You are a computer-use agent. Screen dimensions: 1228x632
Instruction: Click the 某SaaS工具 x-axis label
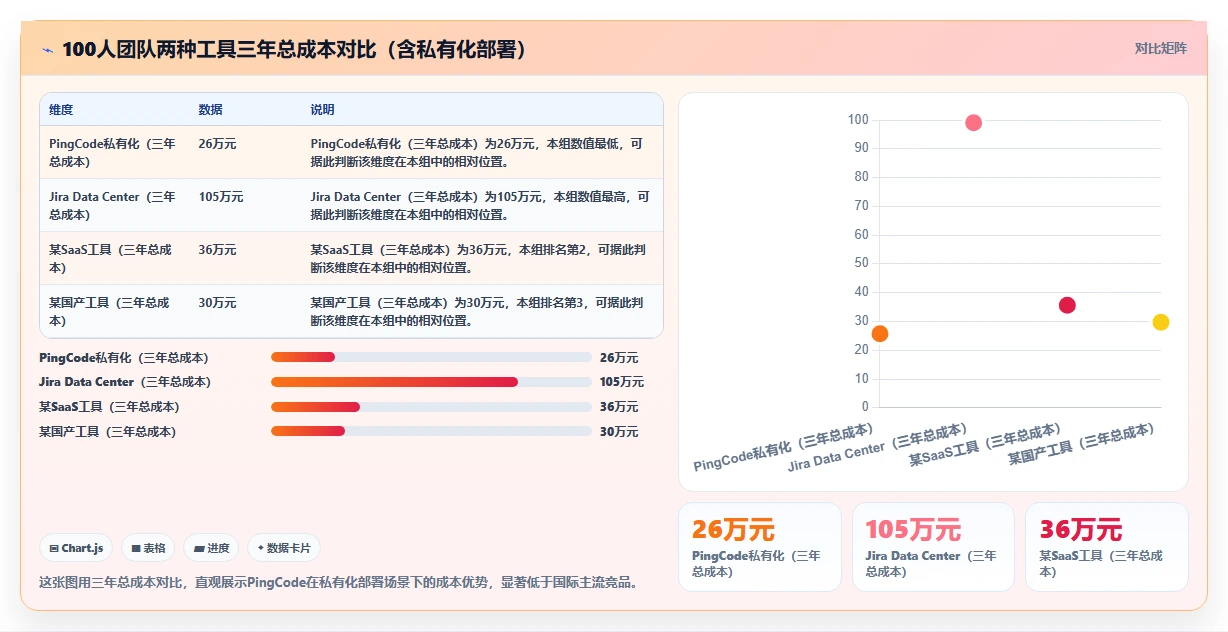point(984,445)
